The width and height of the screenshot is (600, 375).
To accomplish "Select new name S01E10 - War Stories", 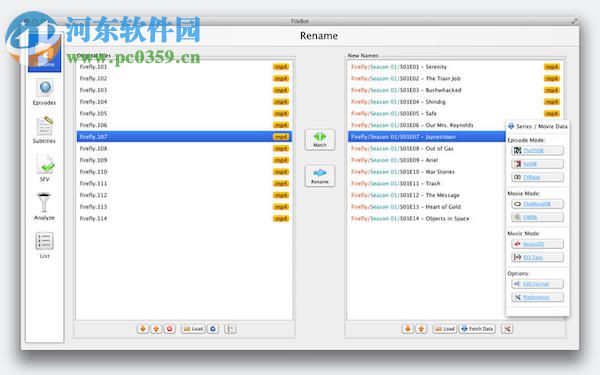I will point(427,172).
